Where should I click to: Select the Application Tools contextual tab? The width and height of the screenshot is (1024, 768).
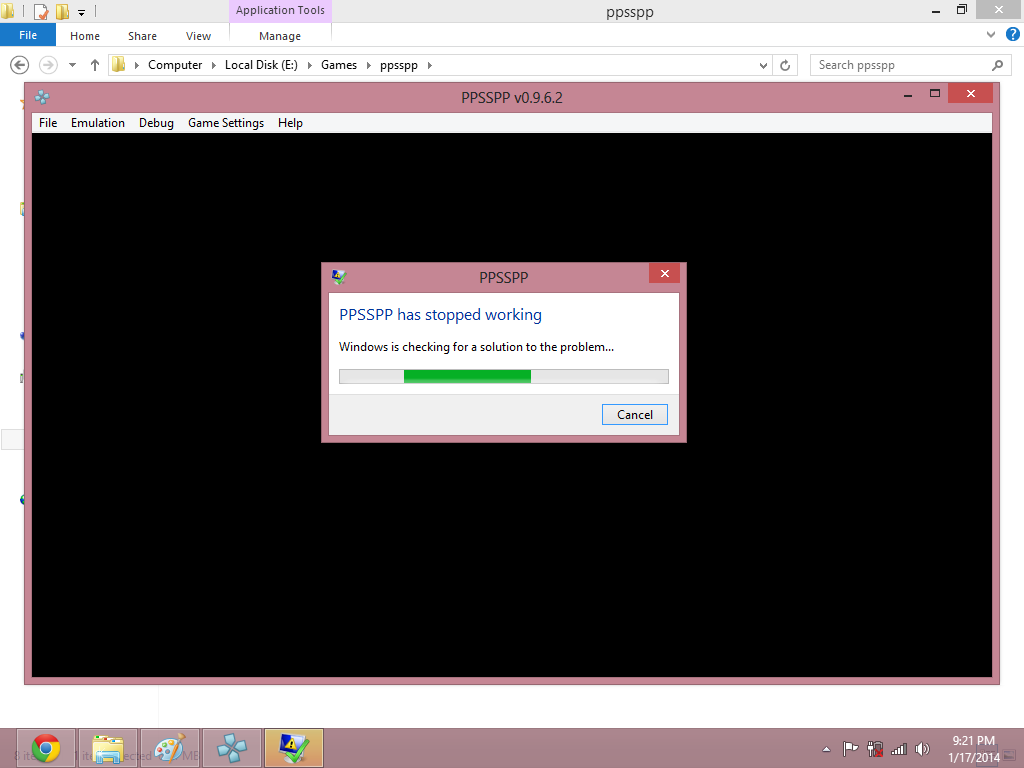(280, 10)
